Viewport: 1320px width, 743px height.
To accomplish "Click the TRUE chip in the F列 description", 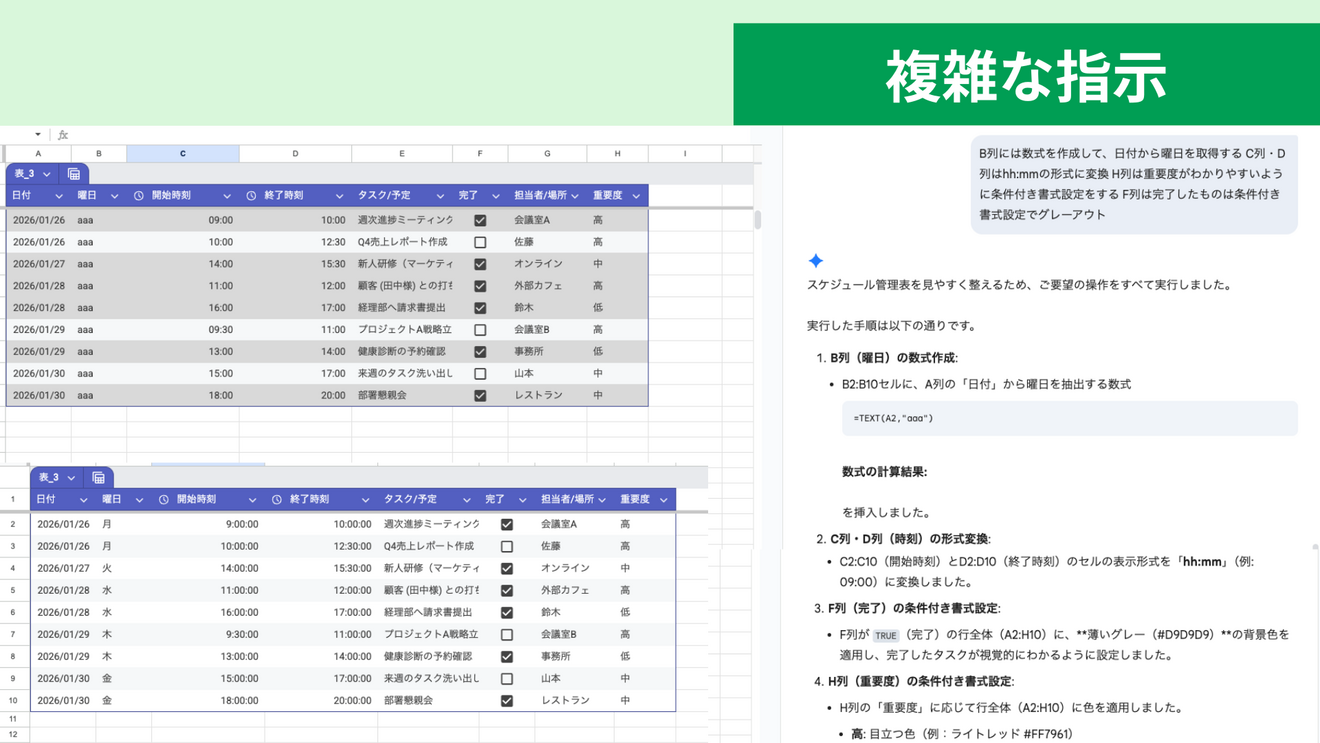I will coord(886,635).
